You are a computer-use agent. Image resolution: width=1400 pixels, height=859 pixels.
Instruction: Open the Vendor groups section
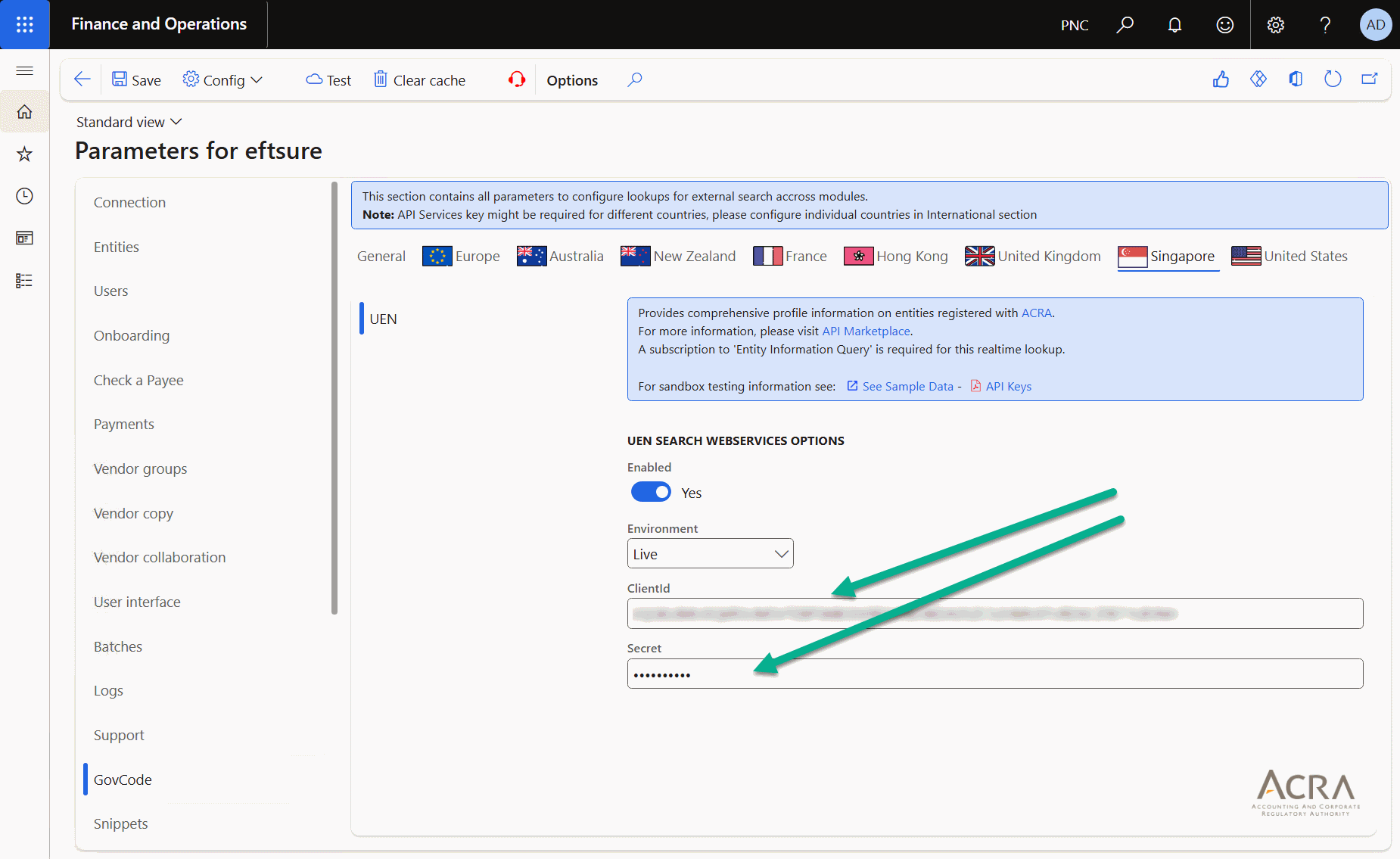(x=141, y=468)
